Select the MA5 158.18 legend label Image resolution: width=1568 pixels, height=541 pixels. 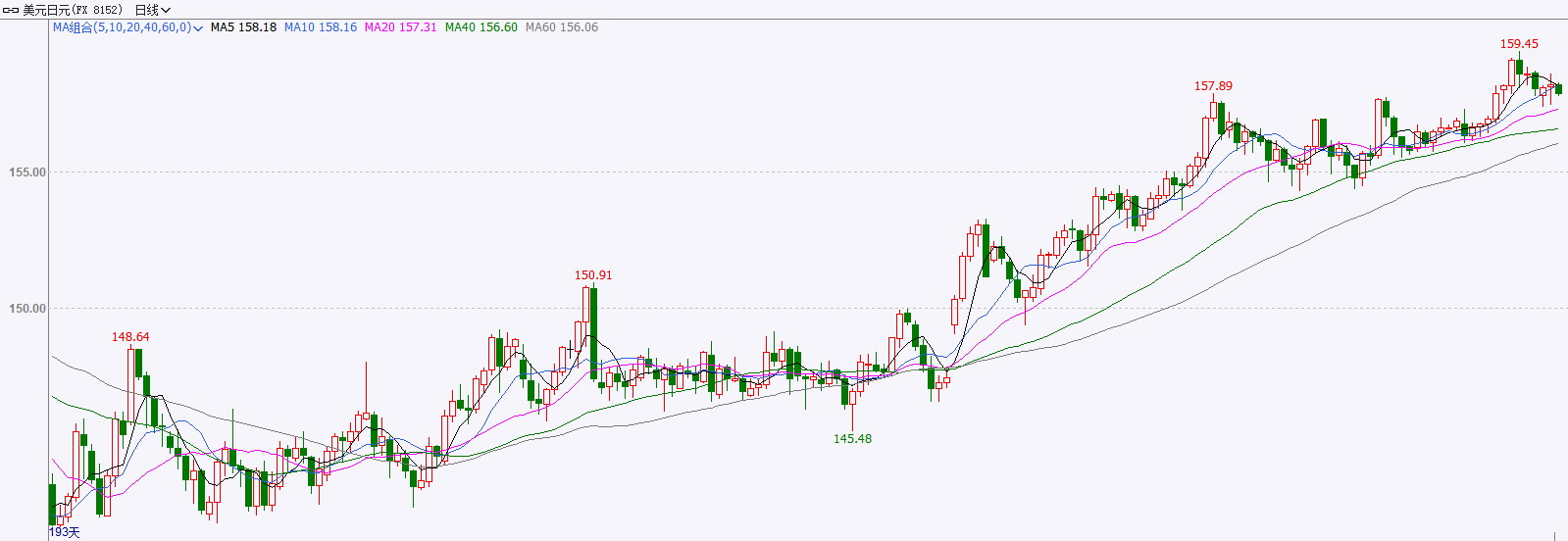click(243, 27)
